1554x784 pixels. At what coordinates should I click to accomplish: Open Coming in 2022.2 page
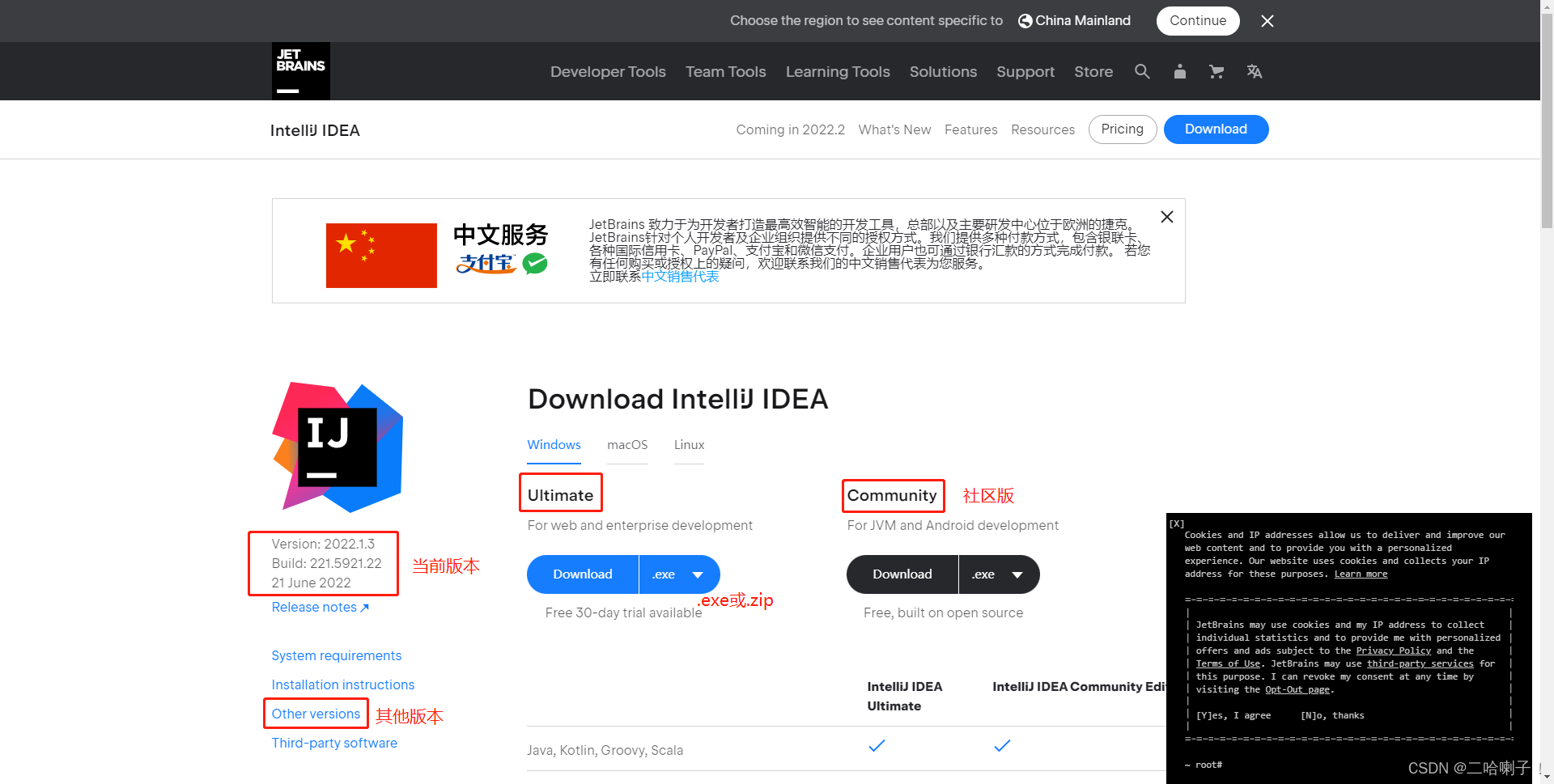(790, 129)
